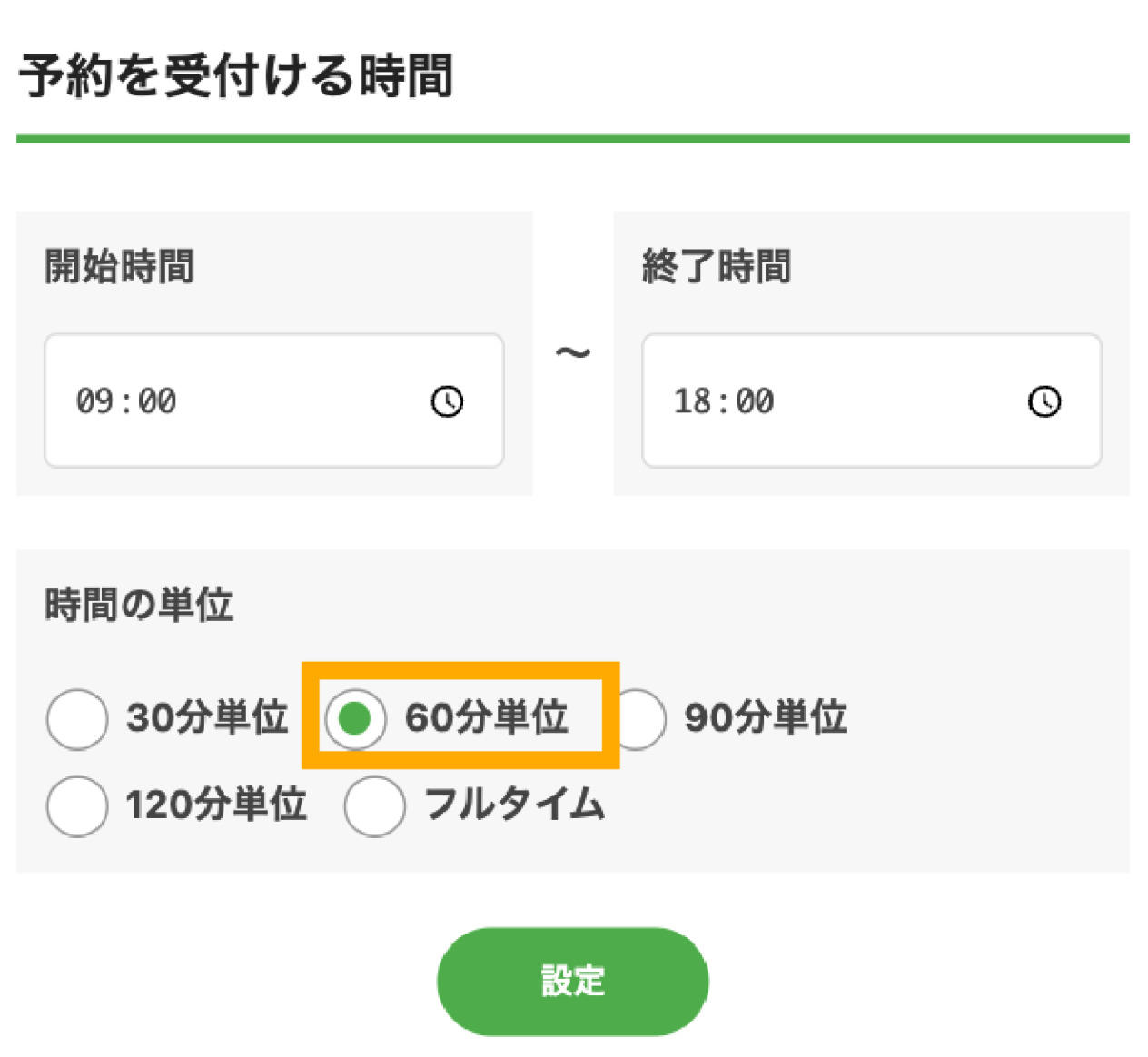Click the 120分単位 label text
The image size is (1148, 1057).
pyautogui.click(x=216, y=805)
